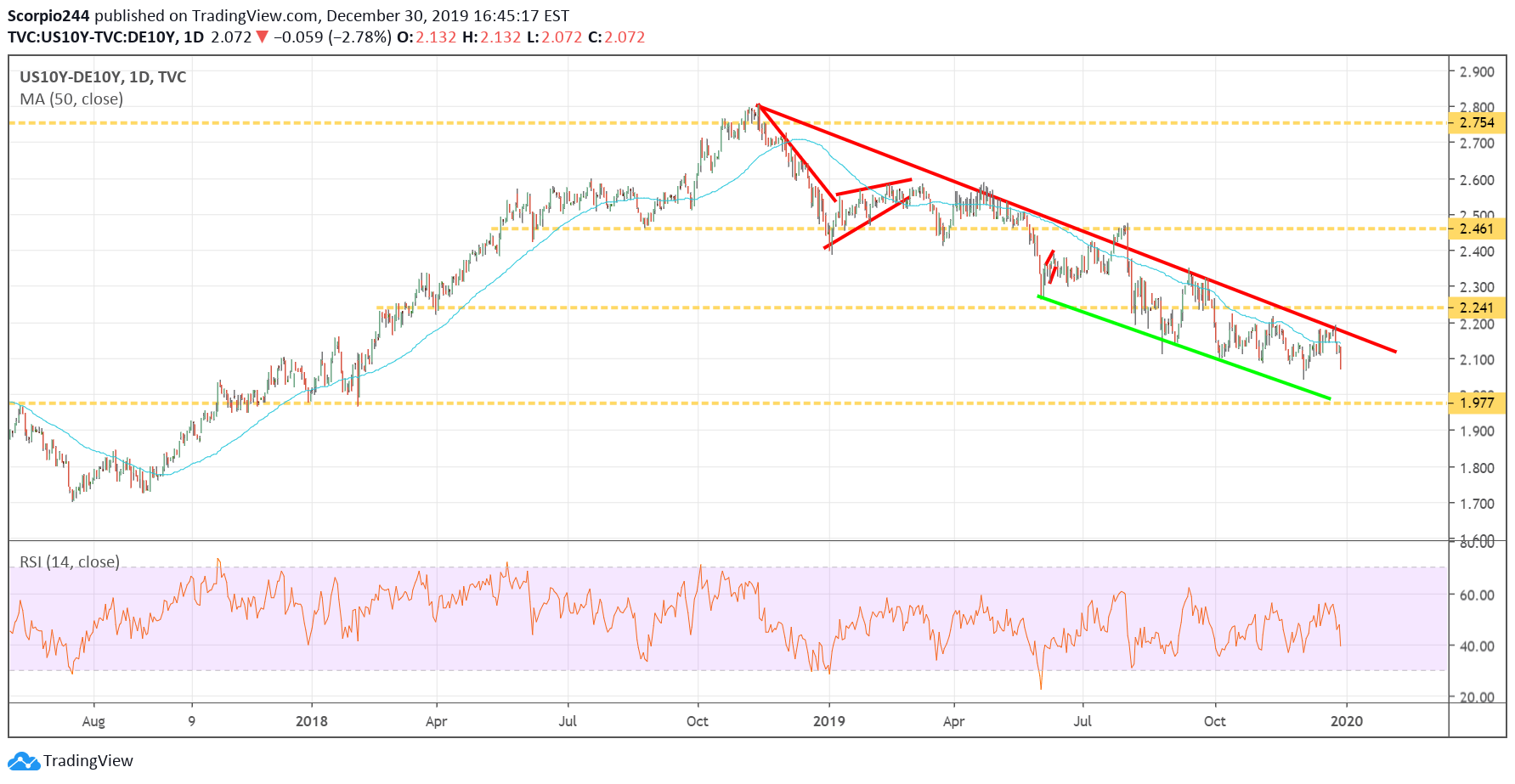Image resolution: width=1515 pixels, height=784 pixels.
Task: Click the 2019 label on time axis
Action: coord(829,722)
